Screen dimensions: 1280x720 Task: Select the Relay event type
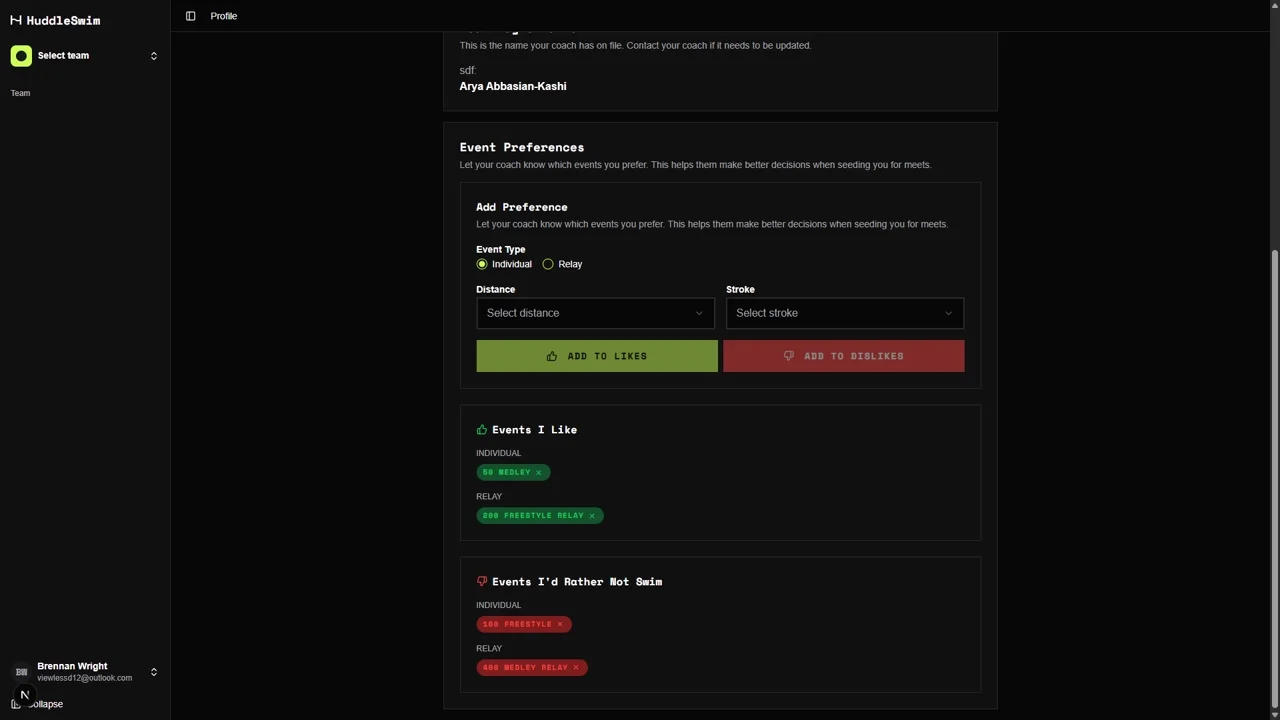click(x=548, y=264)
